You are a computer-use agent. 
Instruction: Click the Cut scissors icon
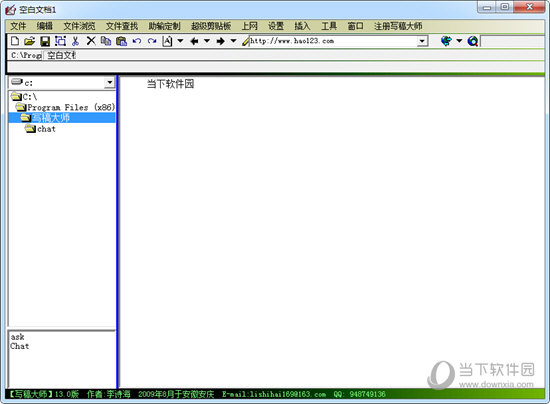coord(75,41)
